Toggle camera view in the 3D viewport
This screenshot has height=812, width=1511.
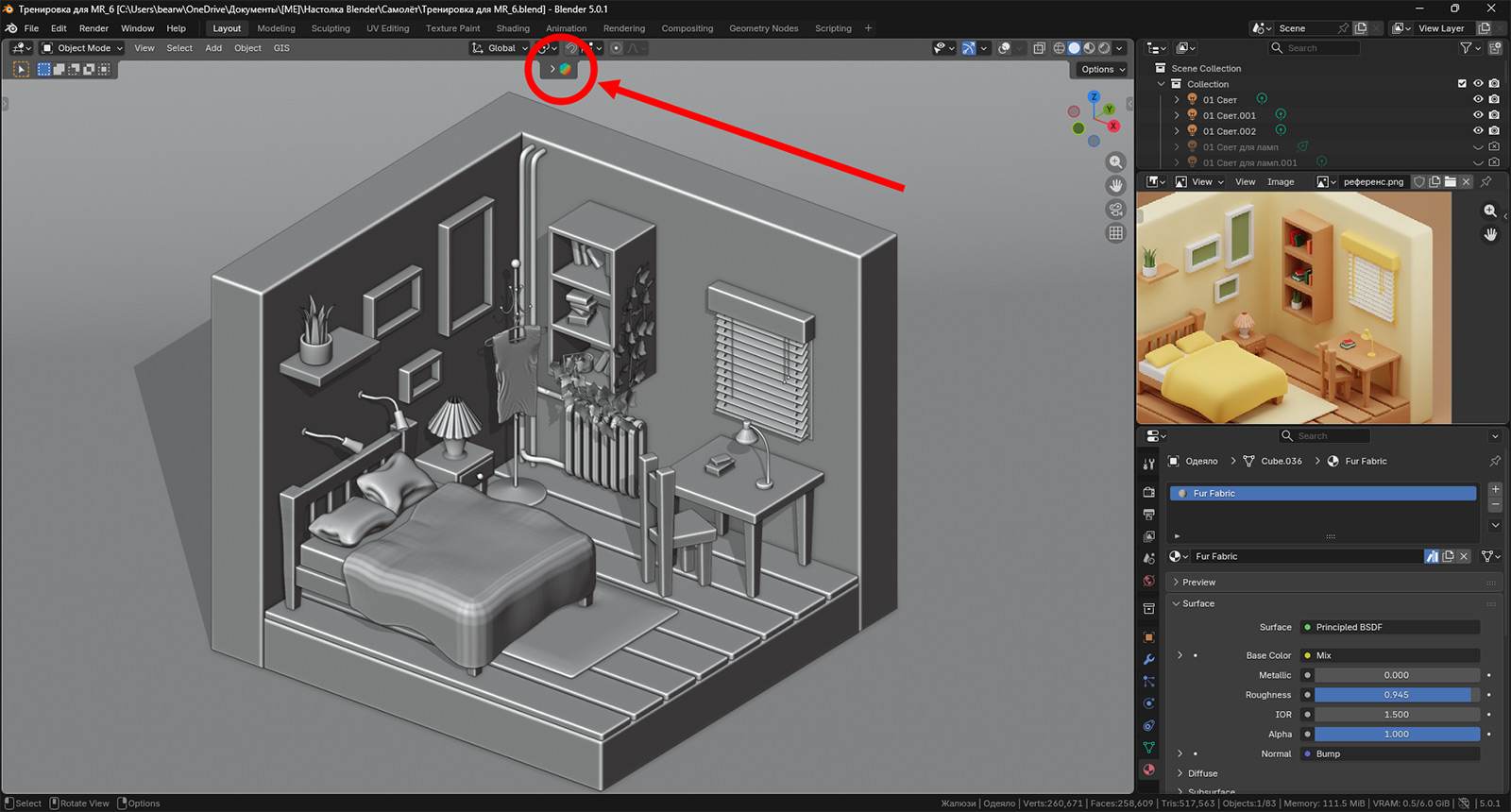(x=1115, y=210)
